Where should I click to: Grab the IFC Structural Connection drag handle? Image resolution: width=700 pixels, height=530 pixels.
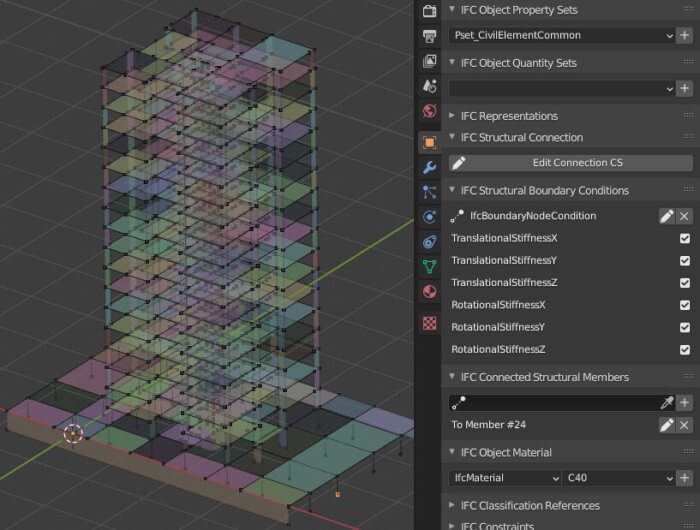(688, 137)
